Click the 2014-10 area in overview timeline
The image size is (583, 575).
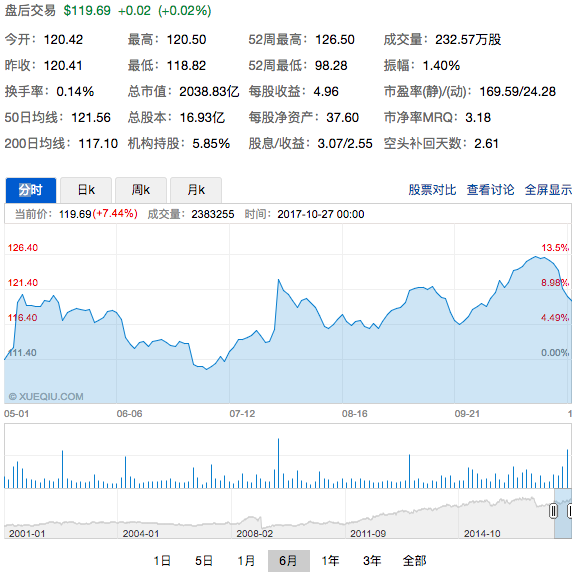[x=482, y=533]
